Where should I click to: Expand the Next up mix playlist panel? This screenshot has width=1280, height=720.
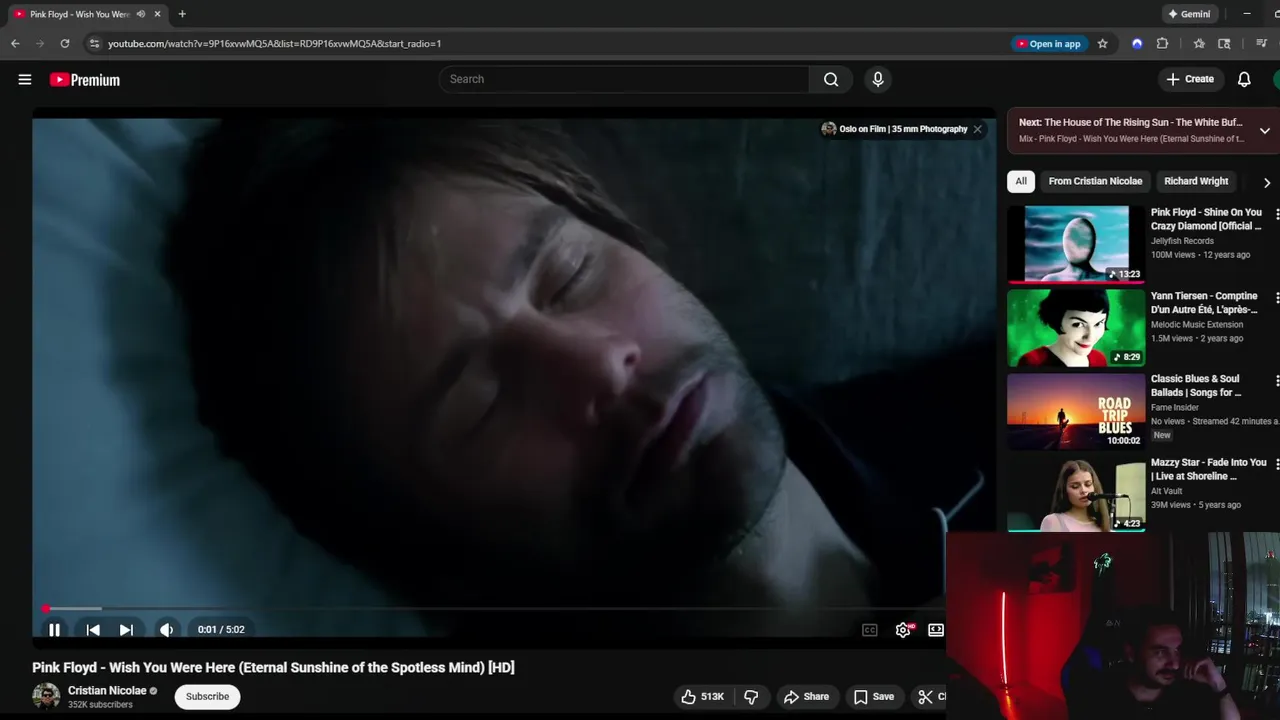[x=1265, y=131]
